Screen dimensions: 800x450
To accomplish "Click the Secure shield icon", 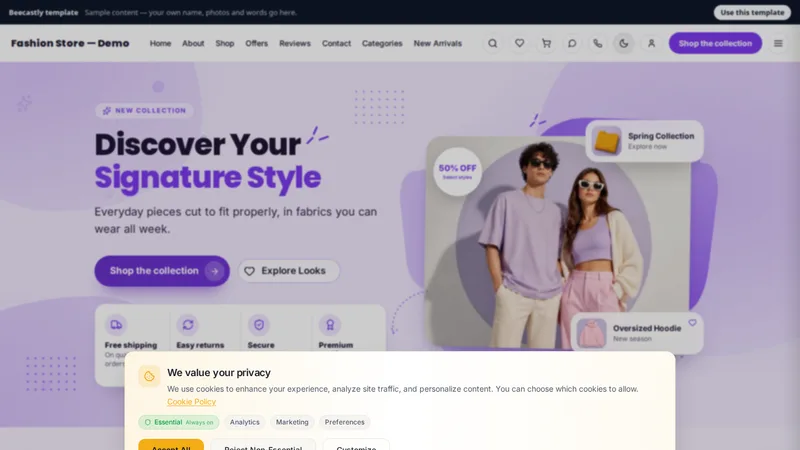I will pos(259,324).
